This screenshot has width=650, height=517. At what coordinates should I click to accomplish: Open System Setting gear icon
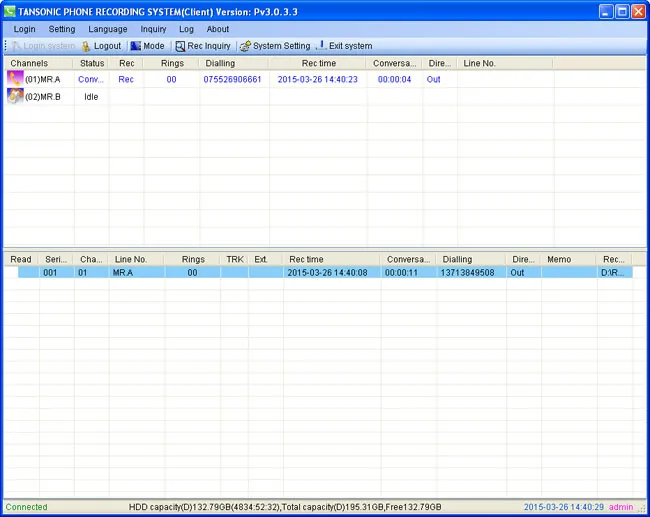245,46
